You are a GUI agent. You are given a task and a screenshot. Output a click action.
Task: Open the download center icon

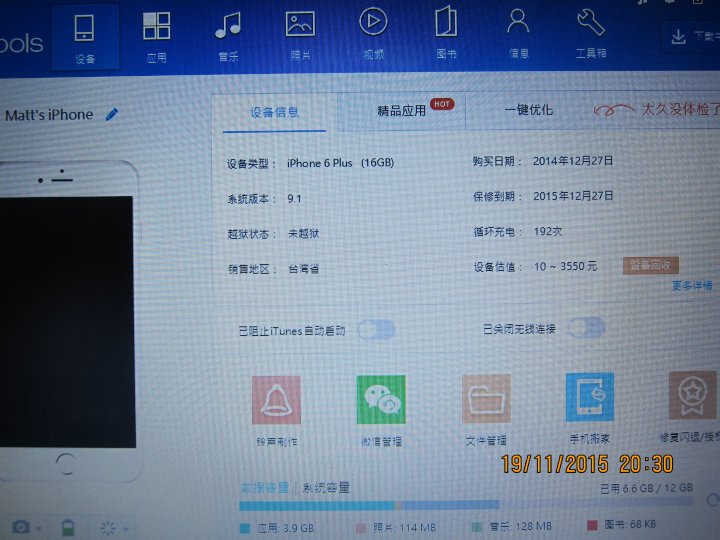click(x=678, y=37)
